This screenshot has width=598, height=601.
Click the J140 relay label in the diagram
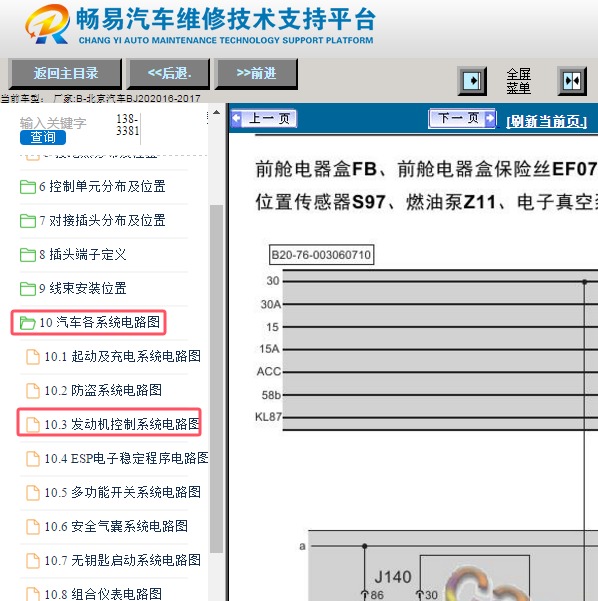(x=393, y=577)
